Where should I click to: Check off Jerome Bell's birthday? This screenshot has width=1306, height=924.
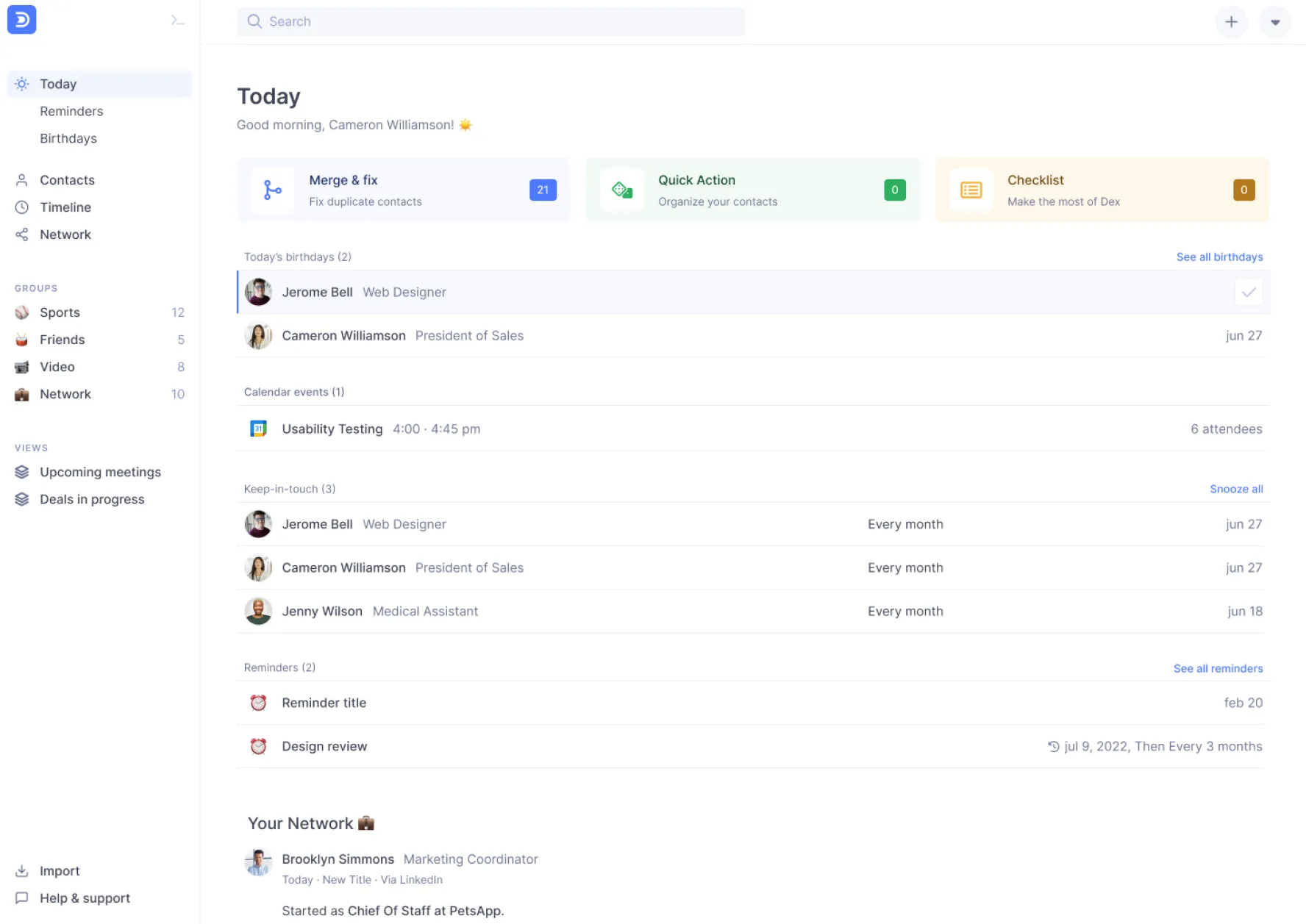click(x=1248, y=292)
